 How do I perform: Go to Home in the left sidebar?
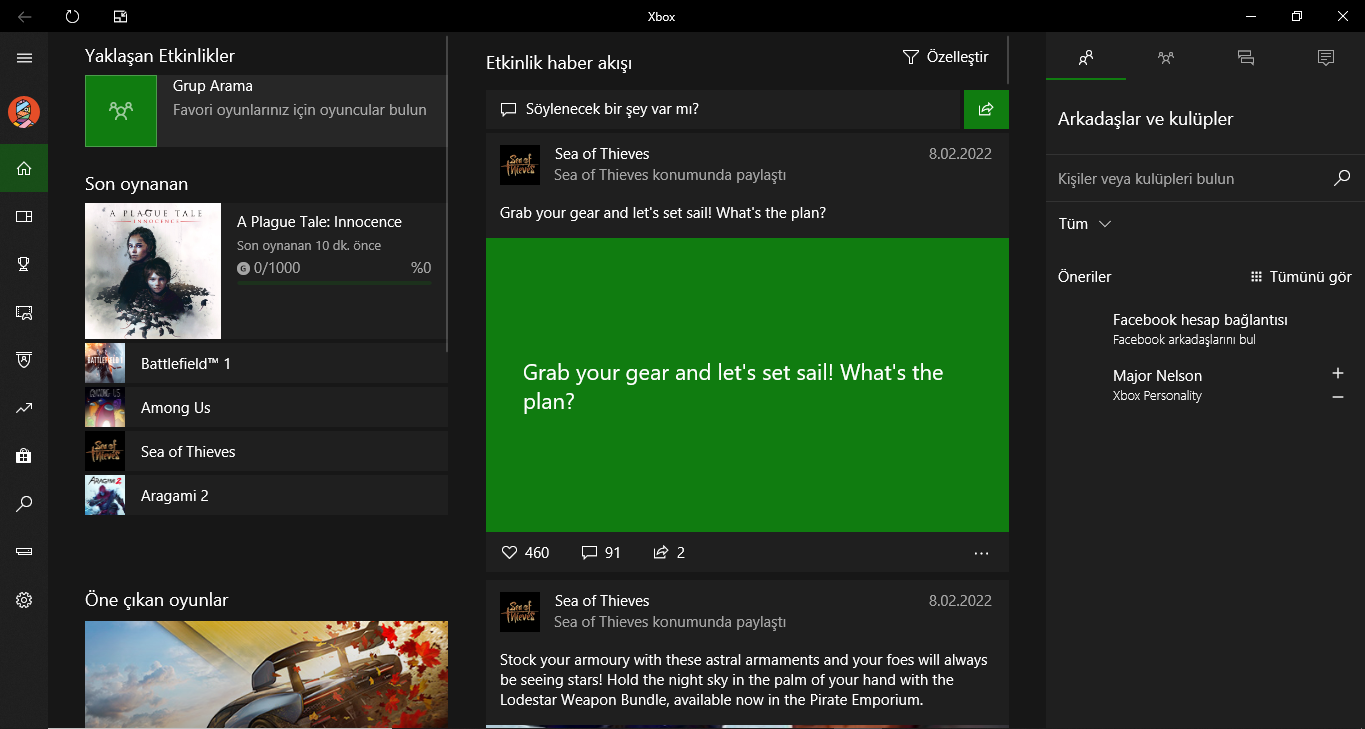tap(24, 168)
